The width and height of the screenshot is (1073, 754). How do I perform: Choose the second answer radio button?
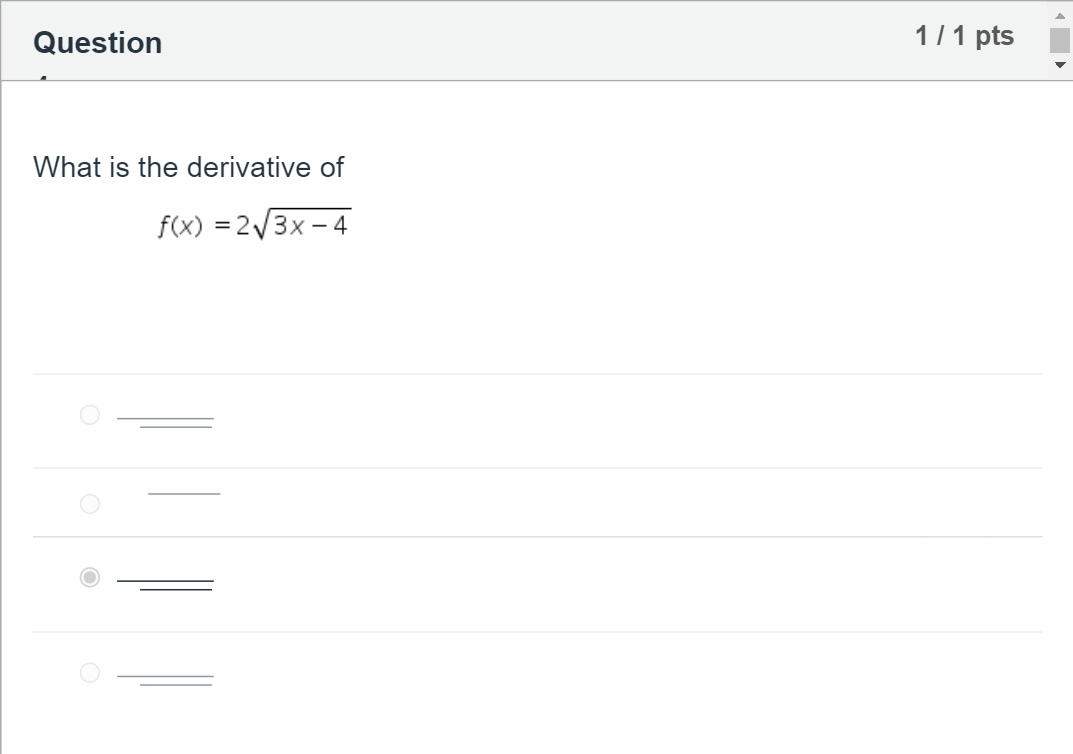tap(90, 504)
